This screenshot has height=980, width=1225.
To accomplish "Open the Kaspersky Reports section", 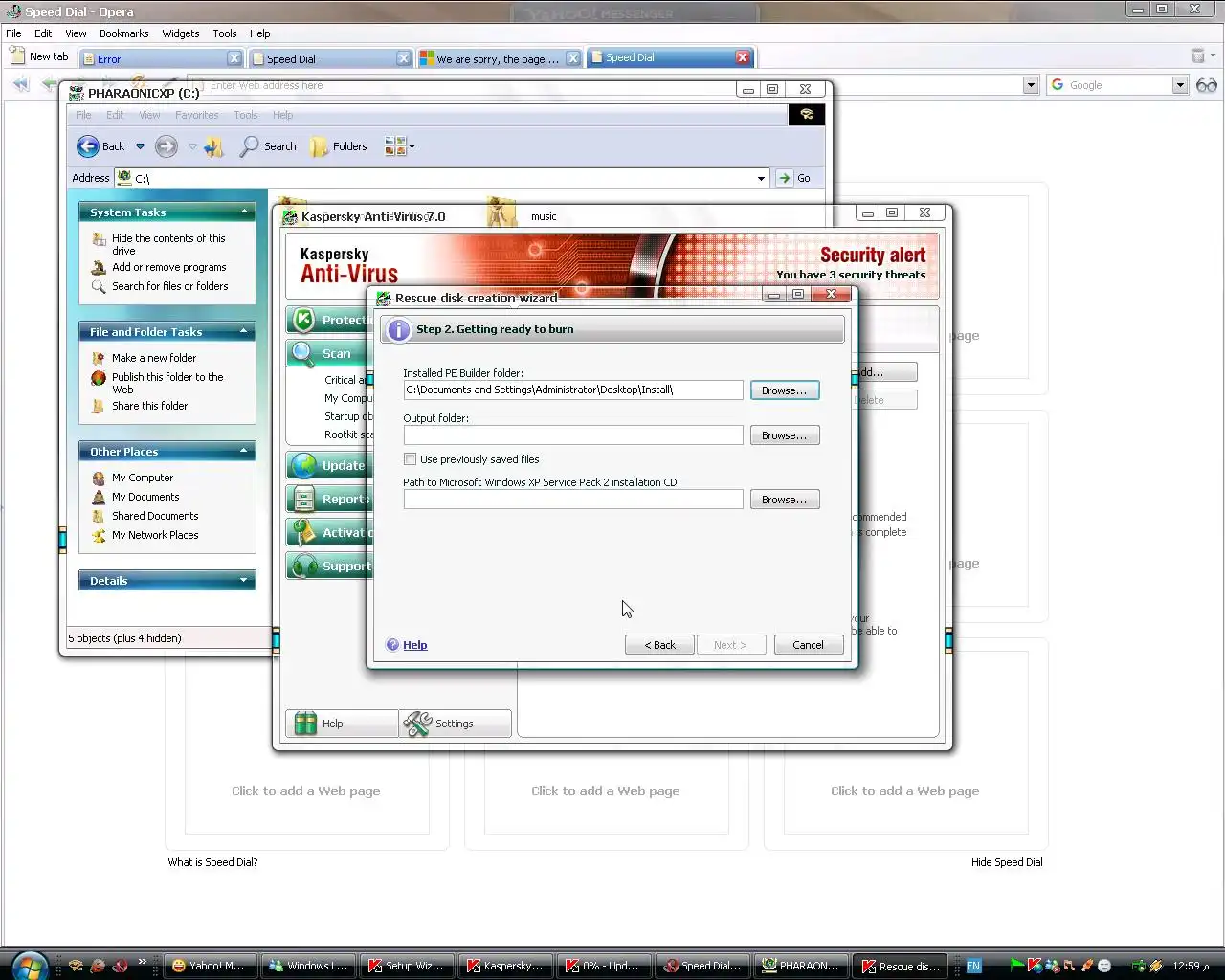I will tap(327, 499).
